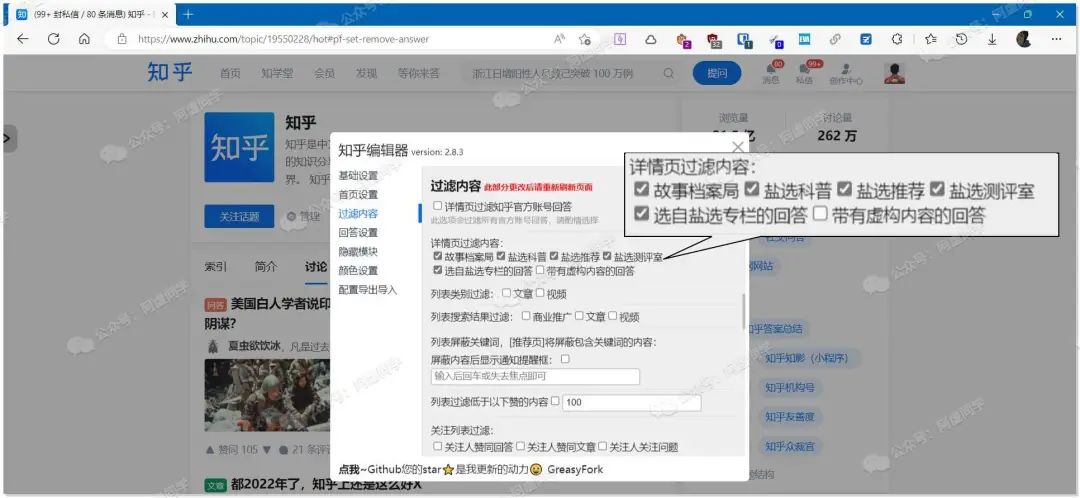
Task: Click the 关注话题 button
Action: tap(239, 216)
